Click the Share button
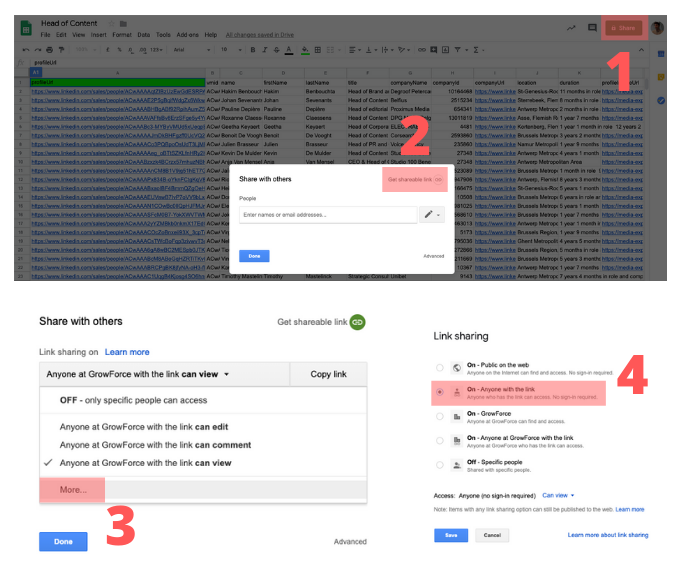 pyautogui.click(x=624, y=28)
